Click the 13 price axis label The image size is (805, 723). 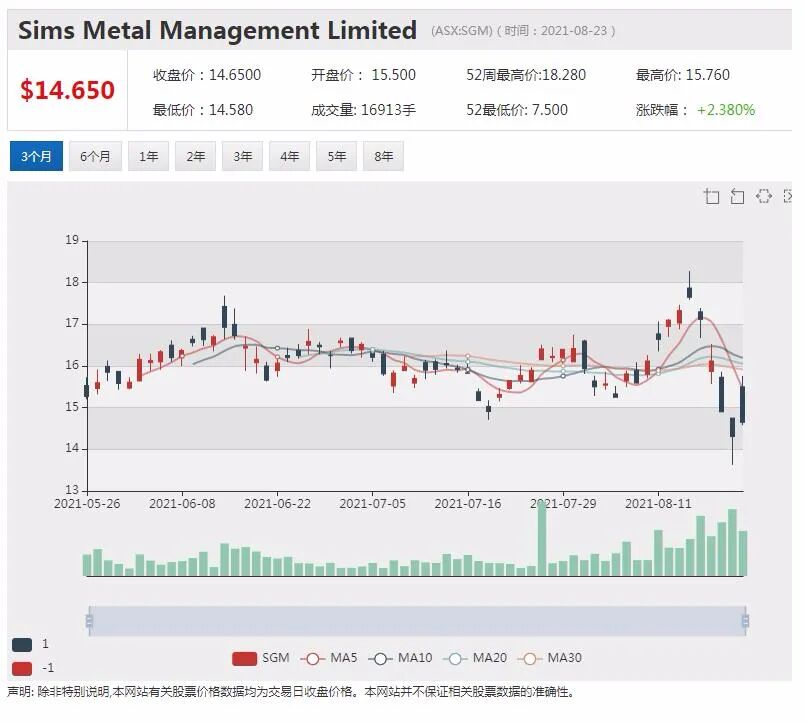pyautogui.click(x=72, y=490)
